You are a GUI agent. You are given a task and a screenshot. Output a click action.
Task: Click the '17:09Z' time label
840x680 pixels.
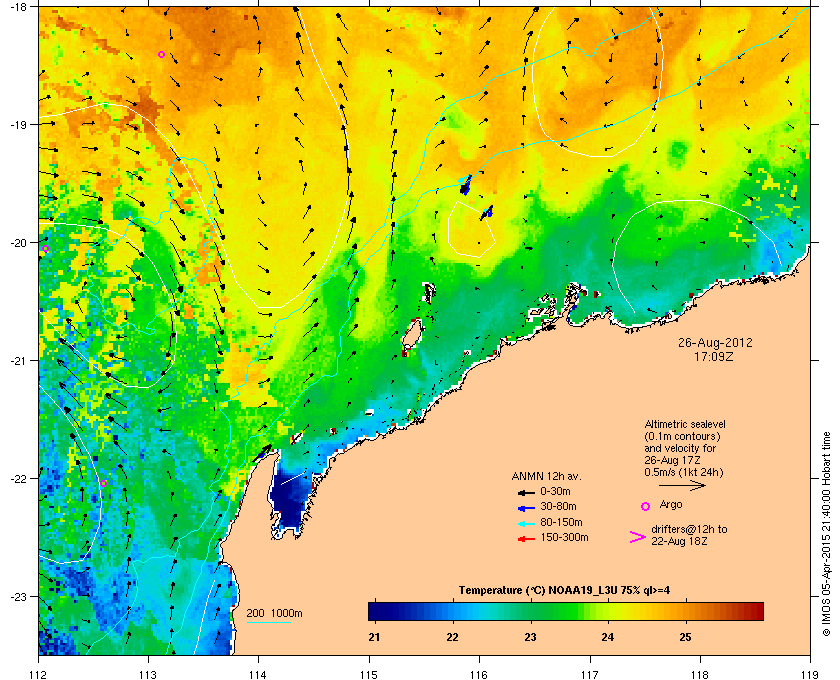pos(714,356)
